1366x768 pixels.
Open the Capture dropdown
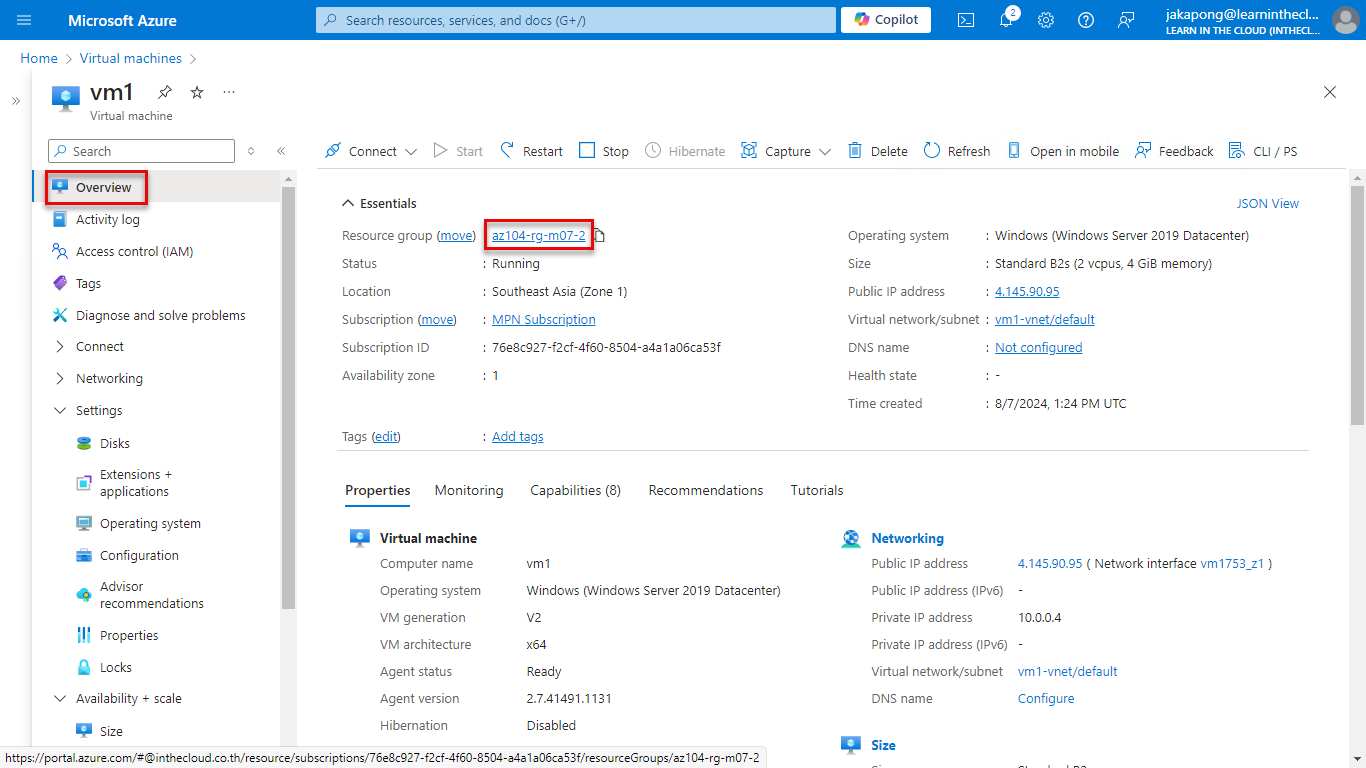pos(786,151)
